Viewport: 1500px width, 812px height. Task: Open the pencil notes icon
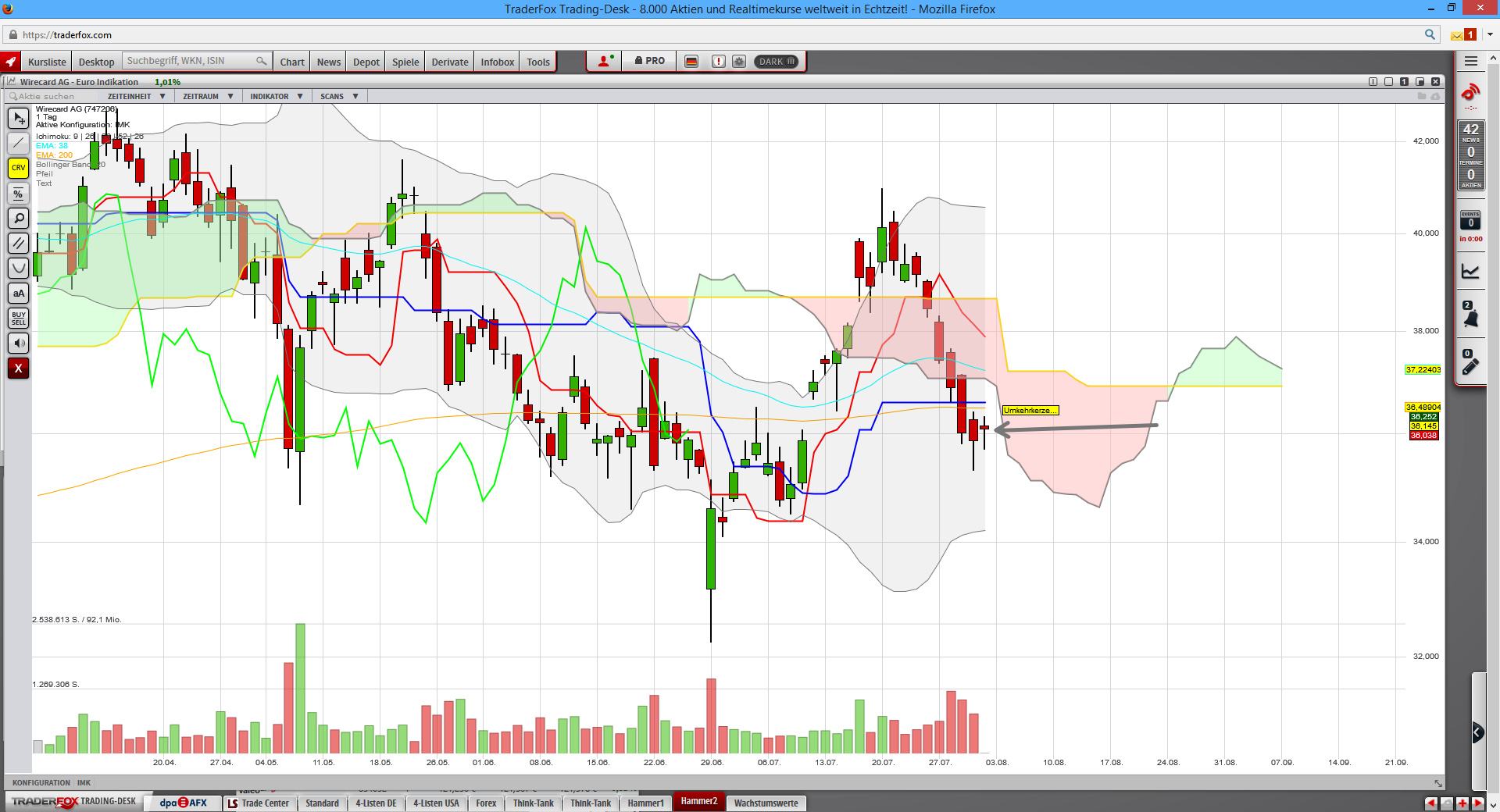1470,363
